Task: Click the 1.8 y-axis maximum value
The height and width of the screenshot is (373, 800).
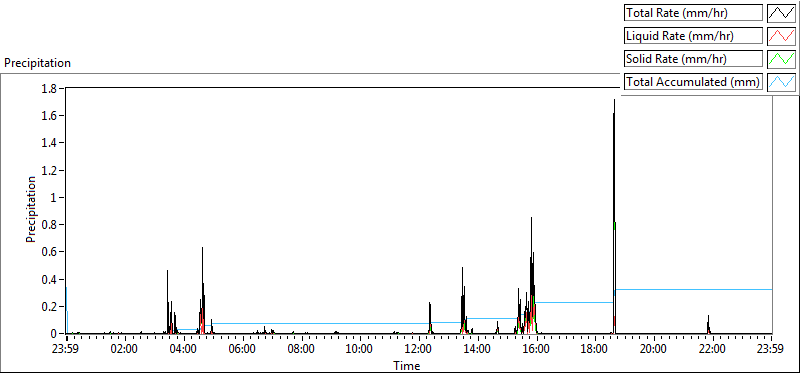Action: click(49, 88)
